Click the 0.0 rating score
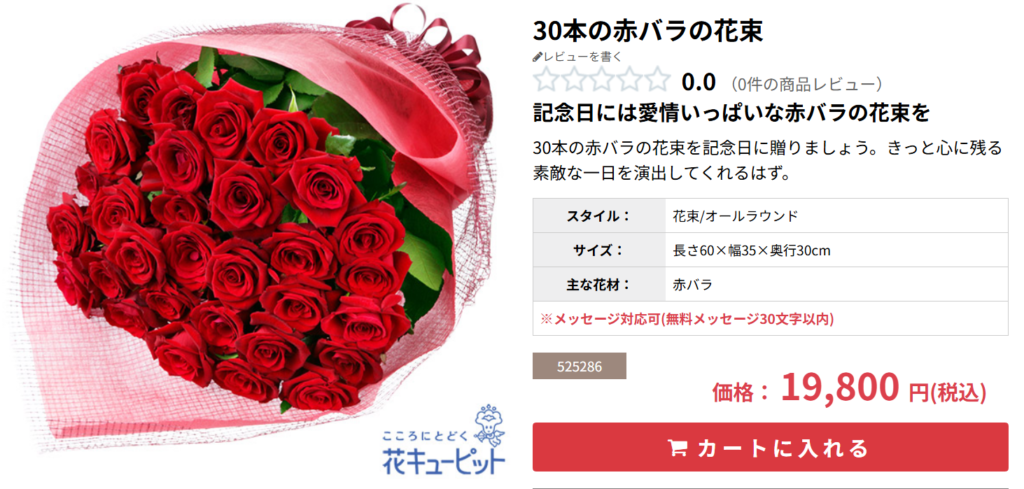This screenshot has height=489, width=1024. 699,83
